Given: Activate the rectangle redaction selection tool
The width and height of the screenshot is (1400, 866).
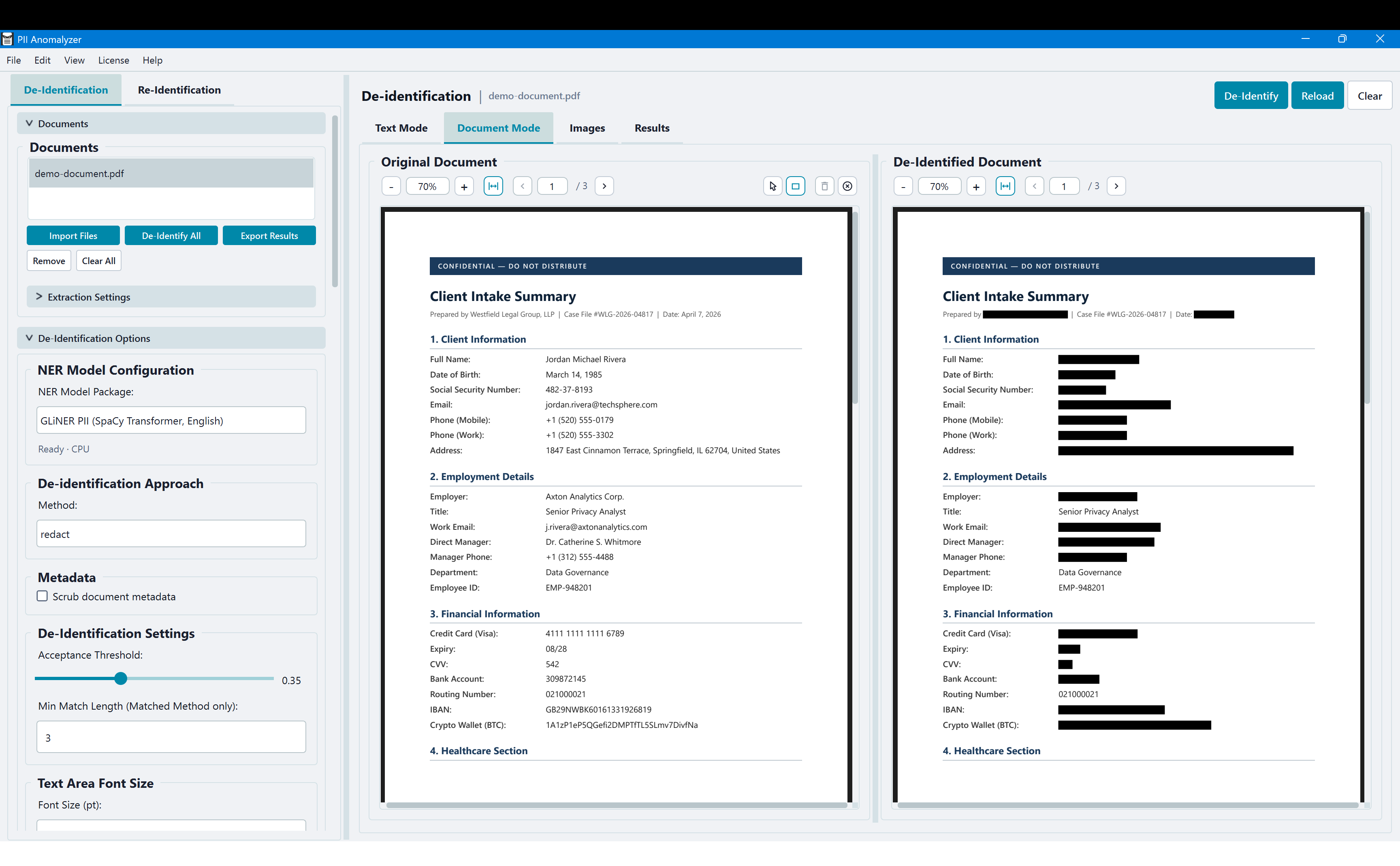Looking at the screenshot, I should point(796,186).
